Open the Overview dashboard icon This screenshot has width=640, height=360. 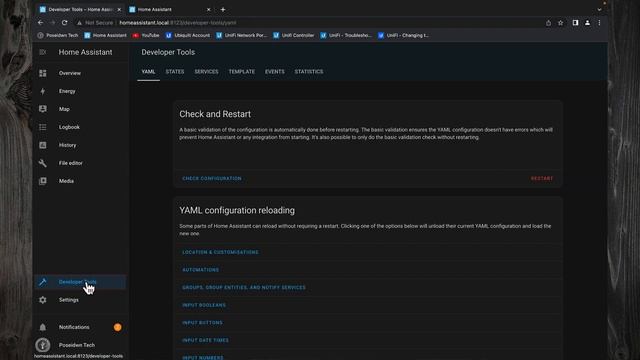pyautogui.click(x=43, y=73)
